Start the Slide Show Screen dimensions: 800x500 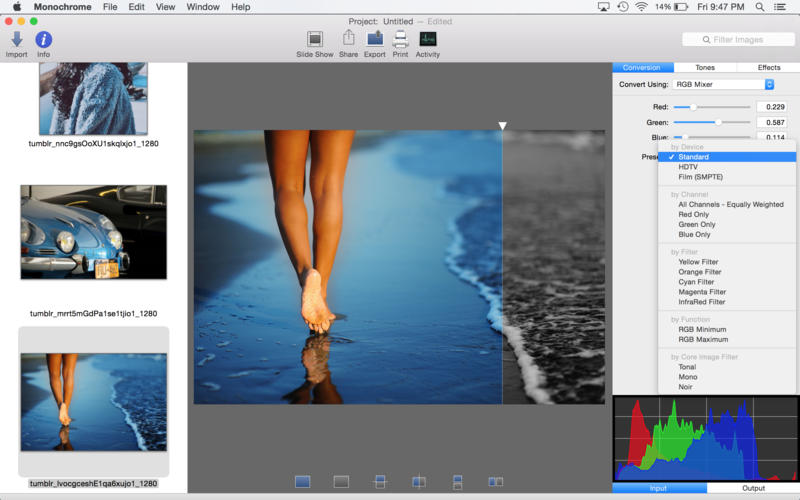click(x=315, y=43)
